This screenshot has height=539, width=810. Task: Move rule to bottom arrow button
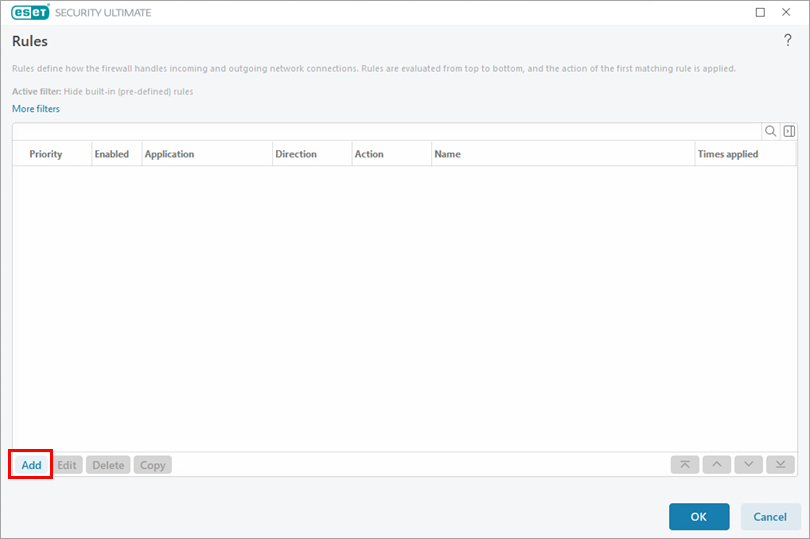point(780,465)
